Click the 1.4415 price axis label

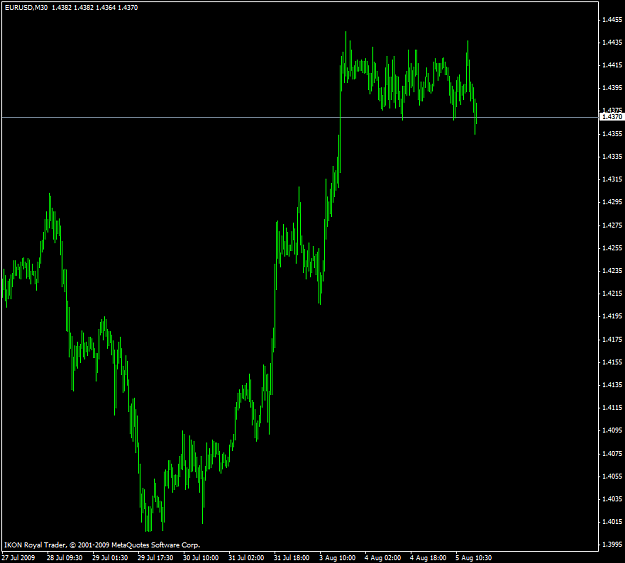click(612, 65)
